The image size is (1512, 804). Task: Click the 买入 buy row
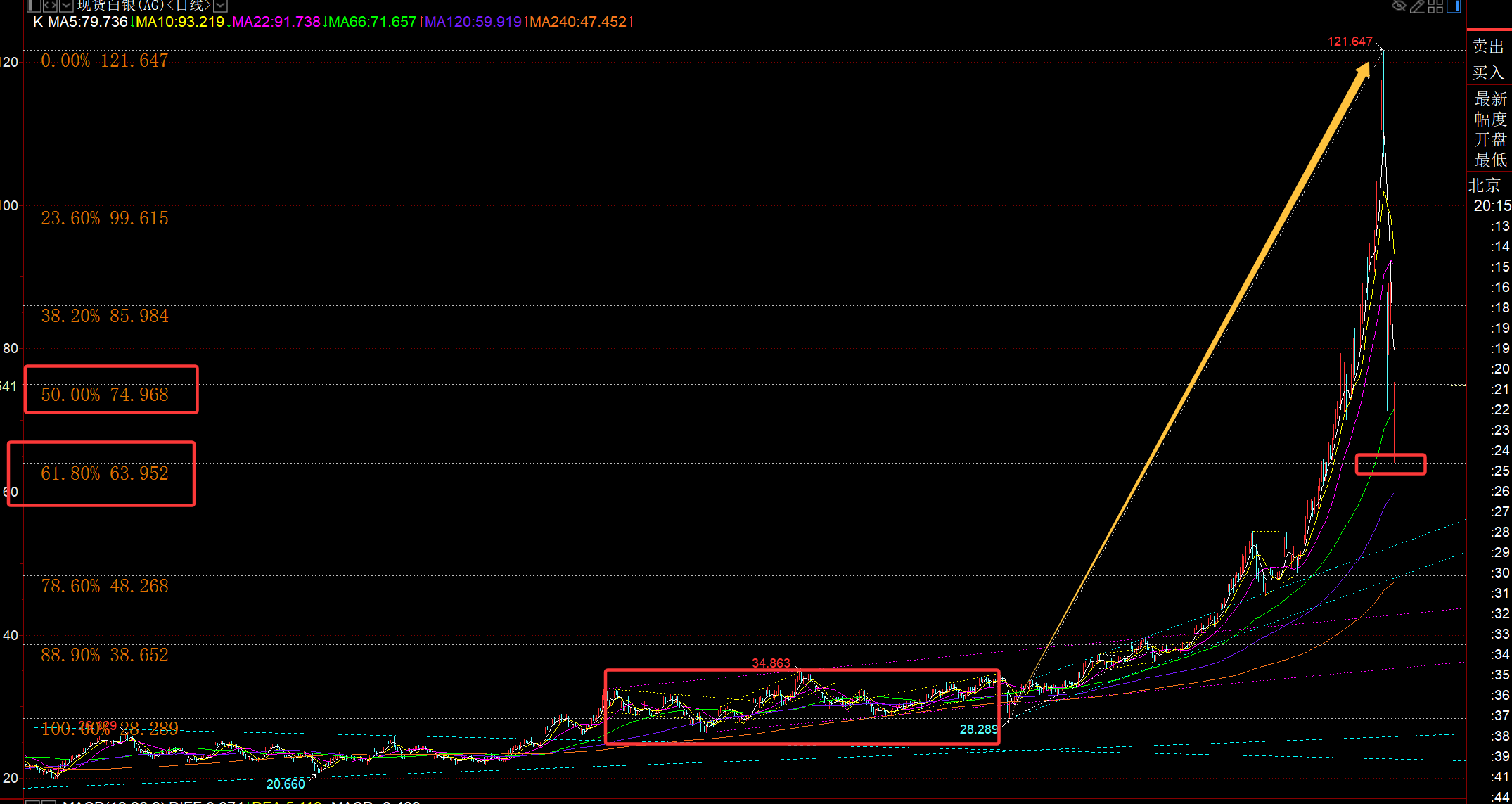click(x=1488, y=72)
